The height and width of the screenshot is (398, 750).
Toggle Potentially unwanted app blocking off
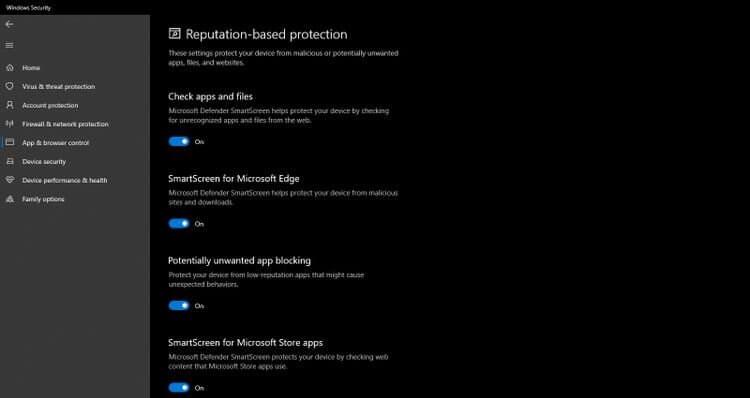click(179, 305)
